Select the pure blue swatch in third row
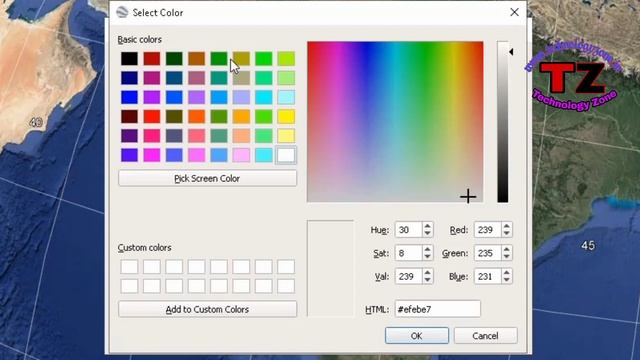This screenshot has width=640, height=360. click(129, 97)
